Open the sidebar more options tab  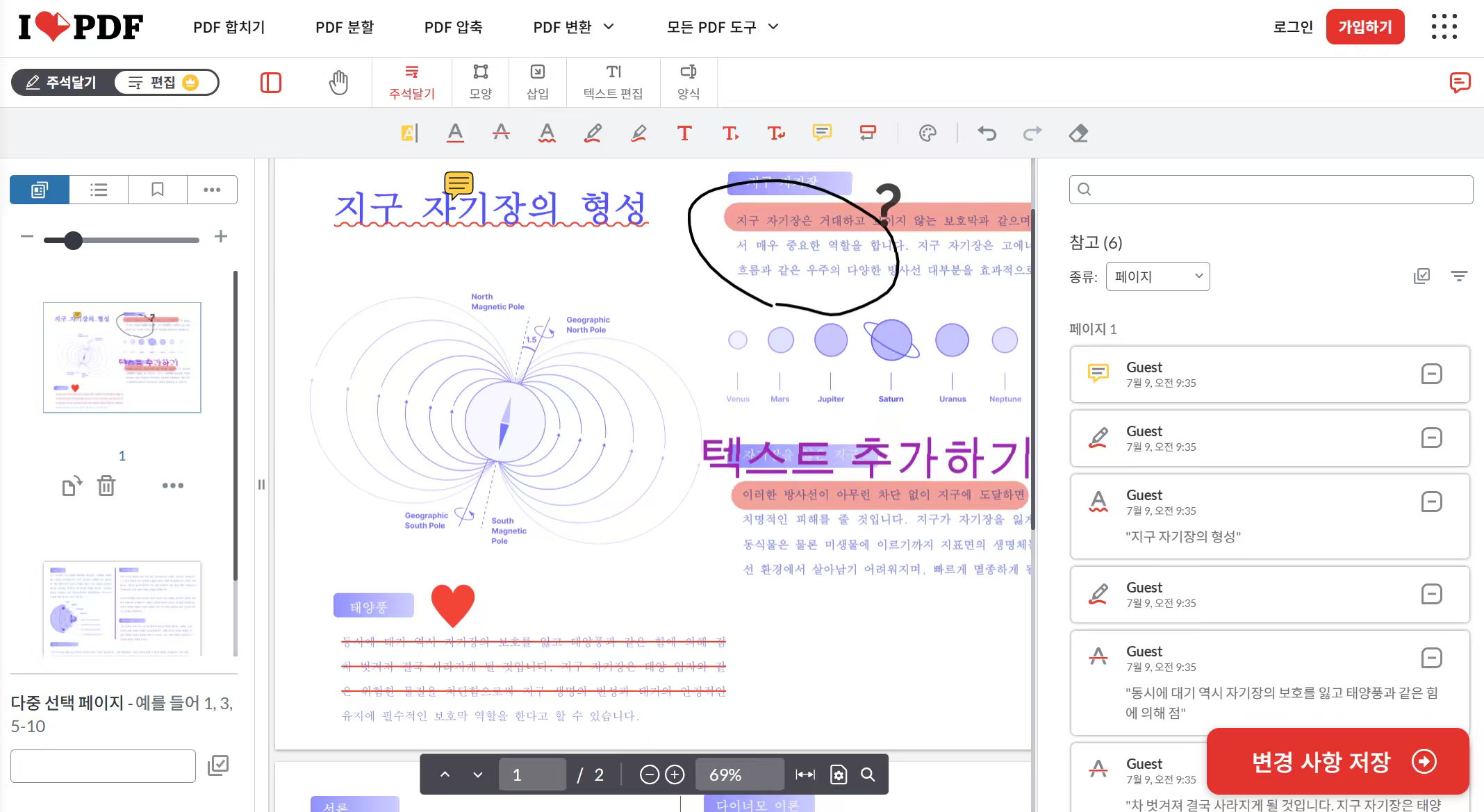(x=212, y=190)
